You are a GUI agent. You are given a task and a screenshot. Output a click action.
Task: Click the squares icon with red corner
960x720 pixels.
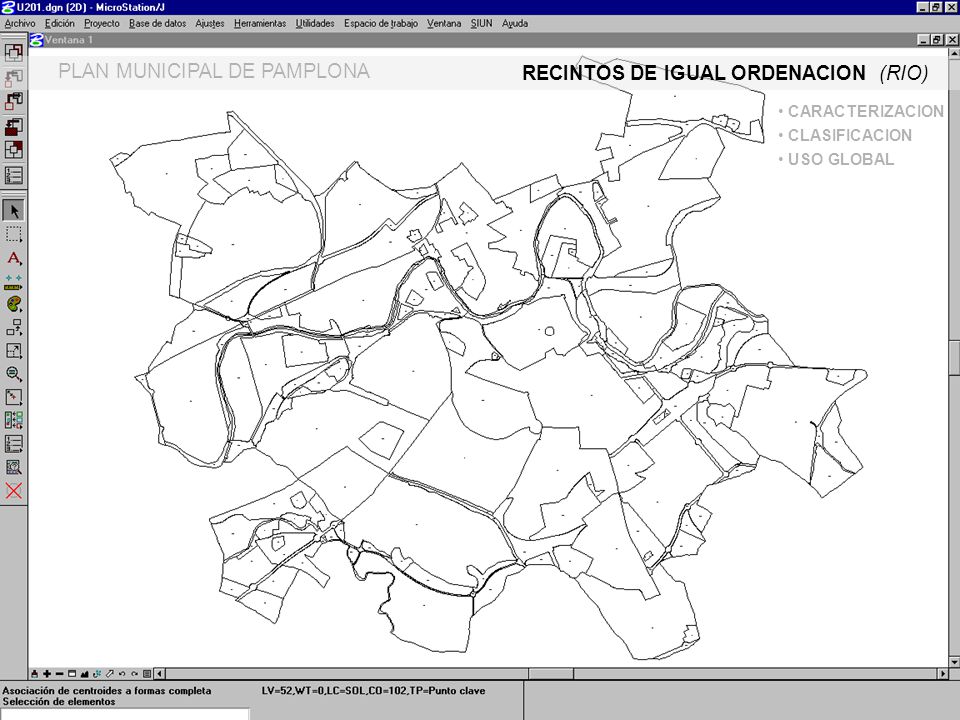(13, 149)
